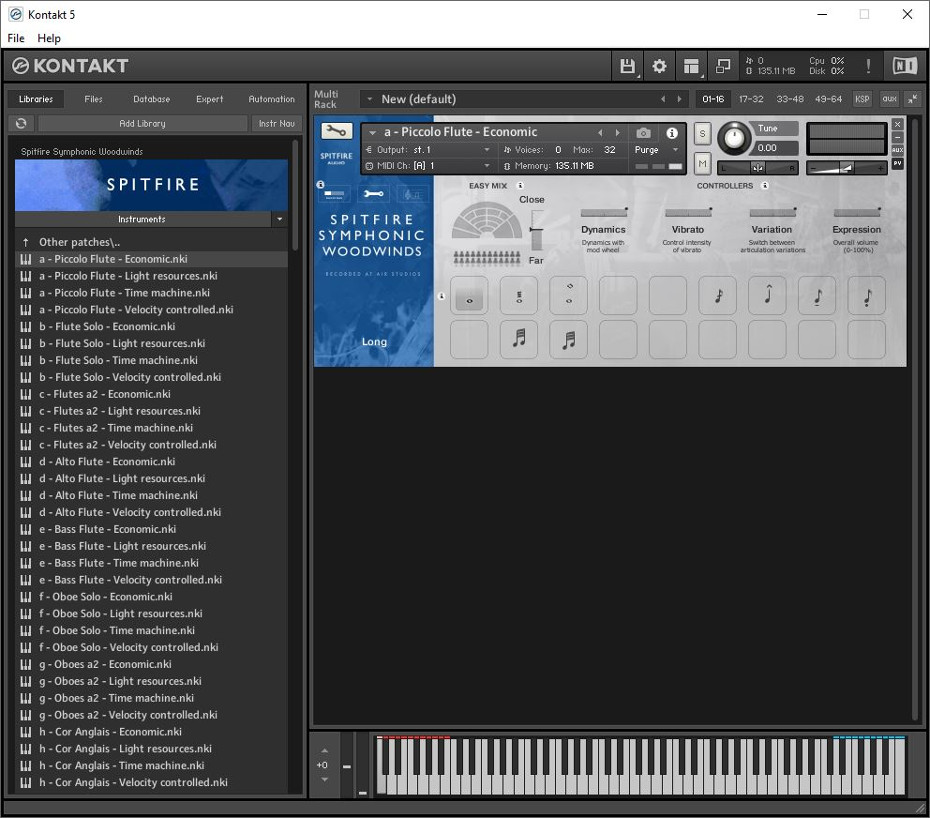Click the minimized view windows icon
Viewport: 930px width, 818px height.
point(723,66)
